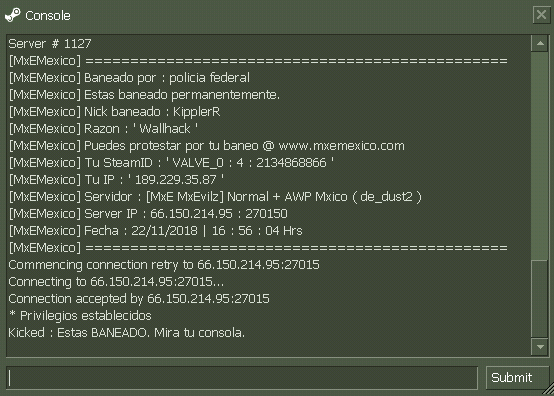554x396 pixels.
Task: Click the scrollbar down arrow in console output
Action: point(540,347)
